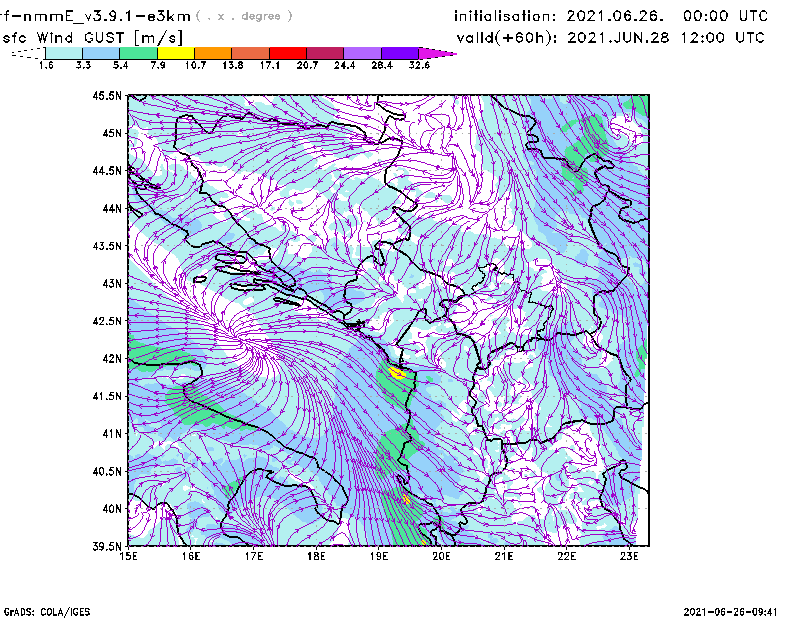Click the 21E longitude label
800x618 pixels.
pyautogui.click(x=504, y=556)
